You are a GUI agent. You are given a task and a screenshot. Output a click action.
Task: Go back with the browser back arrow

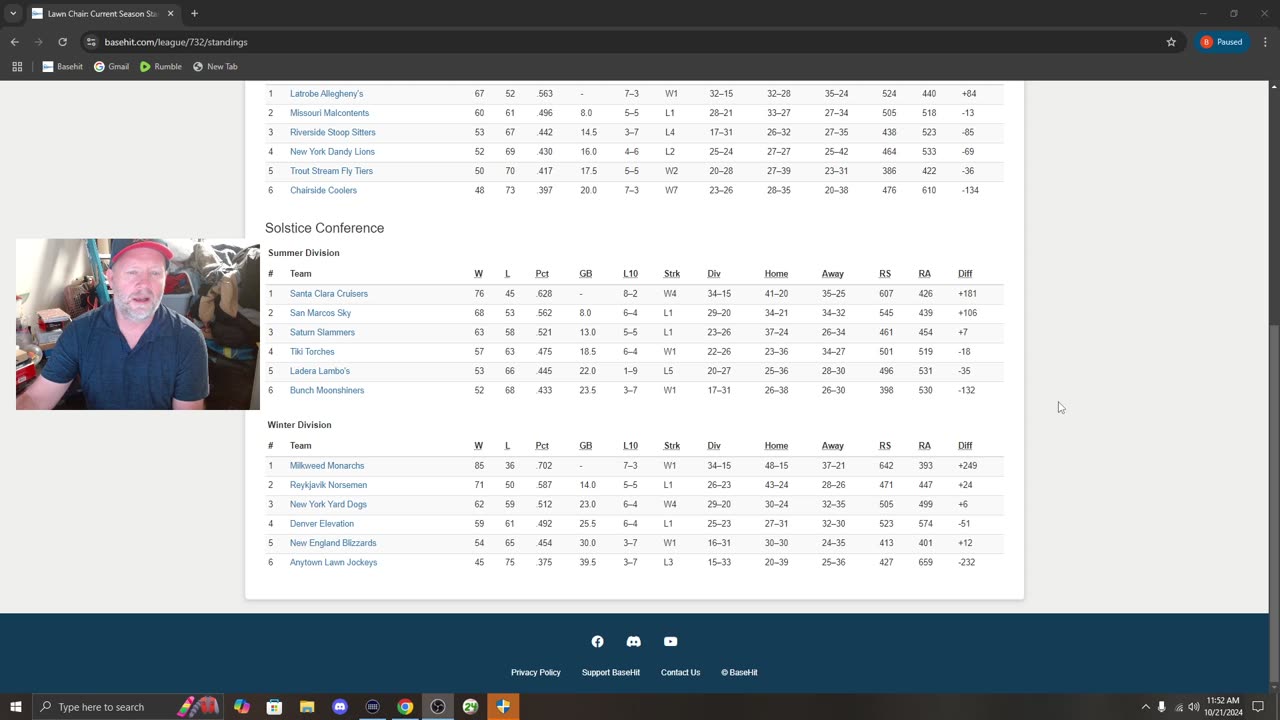click(15, 42)
